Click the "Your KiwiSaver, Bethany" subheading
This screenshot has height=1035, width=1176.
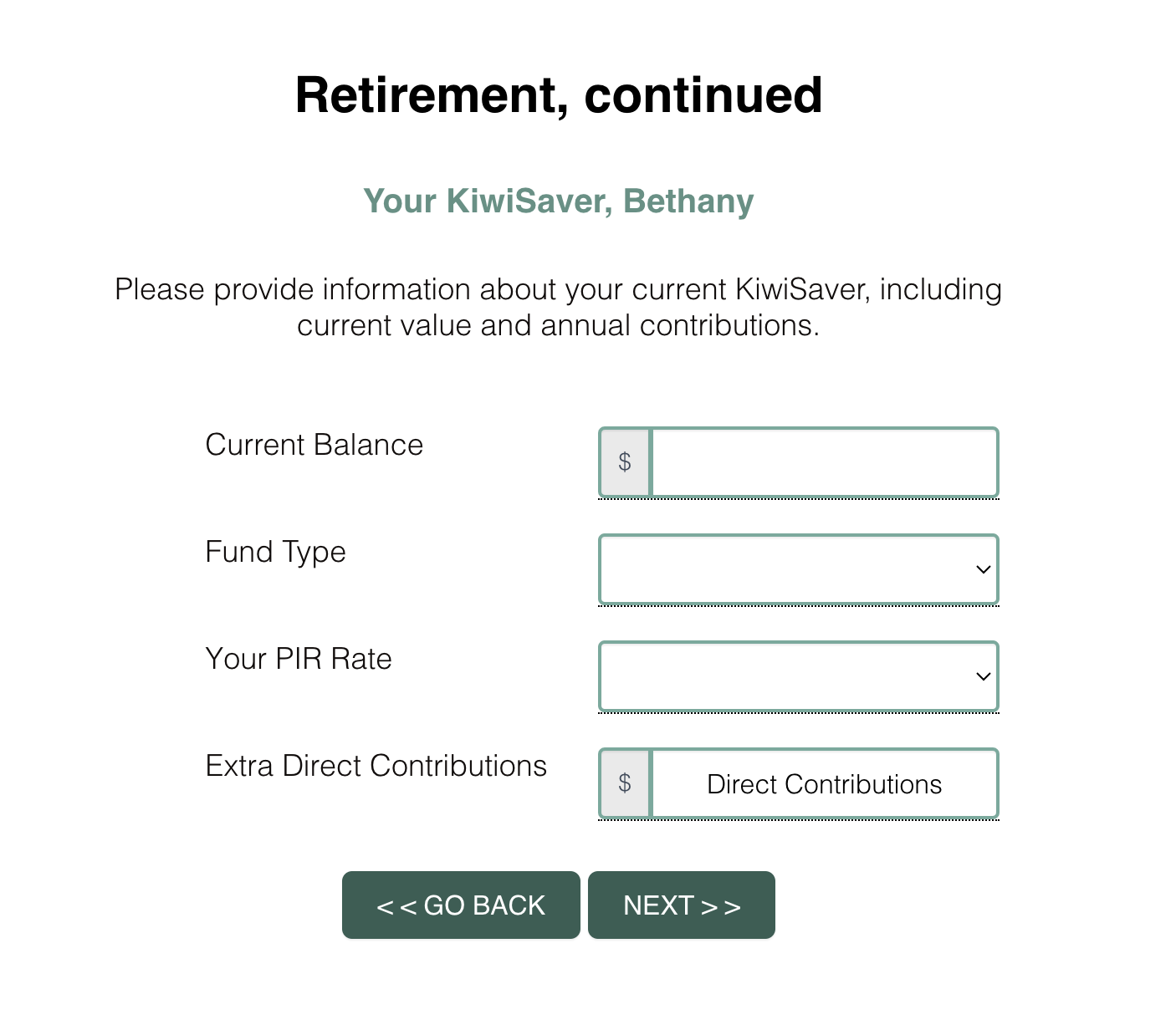(559, 201)
